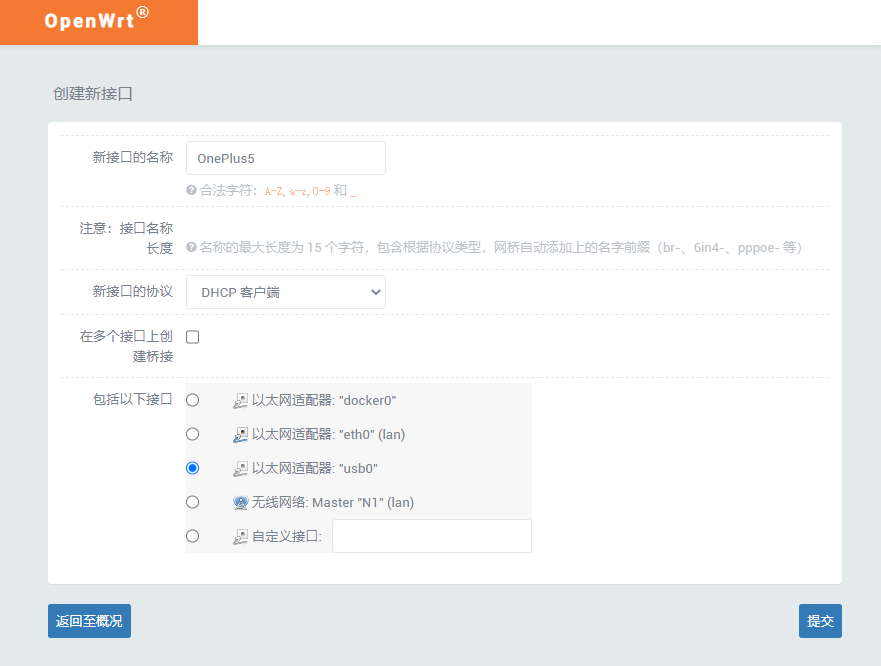Select the wireless Master N1 radio button
Image resolution: width=881 pixels, height=666 pixels.
click(x=193, y=502)
